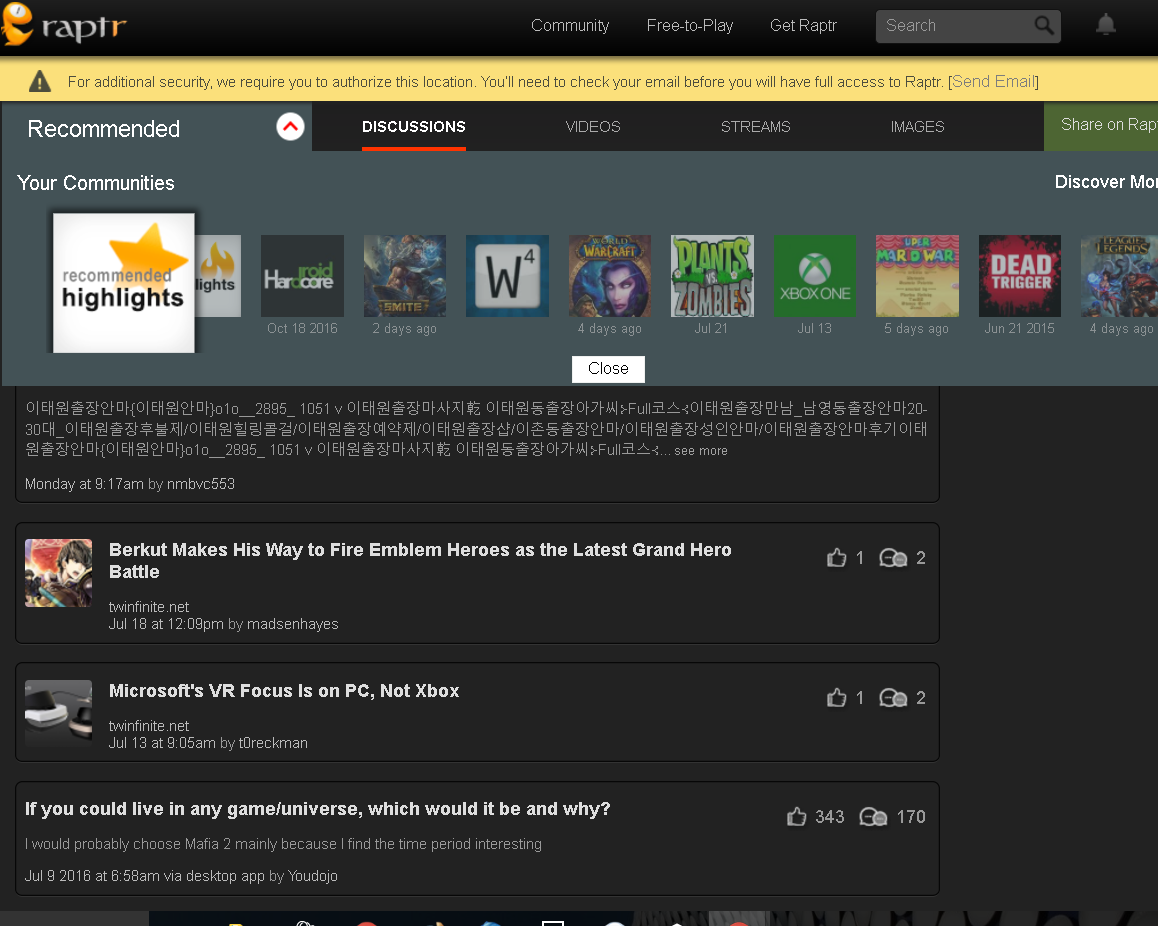Image resolution: width=1158 pixels, height=926 pixels.
Task: Open comments on Microsoft's VR Focus post
Action: click(893, 698)
